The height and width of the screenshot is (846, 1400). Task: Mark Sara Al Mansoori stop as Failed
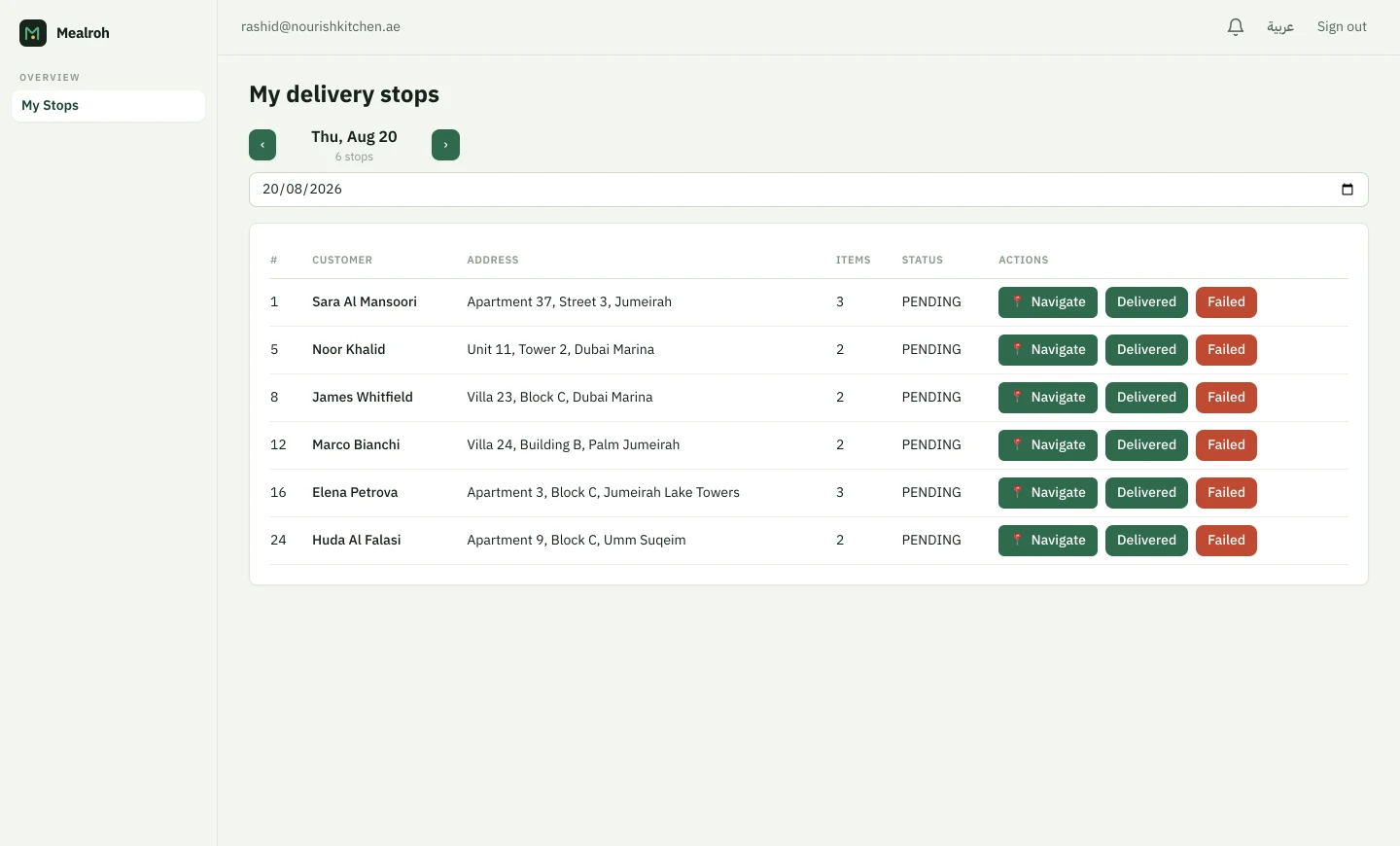tap(1226, 302)
